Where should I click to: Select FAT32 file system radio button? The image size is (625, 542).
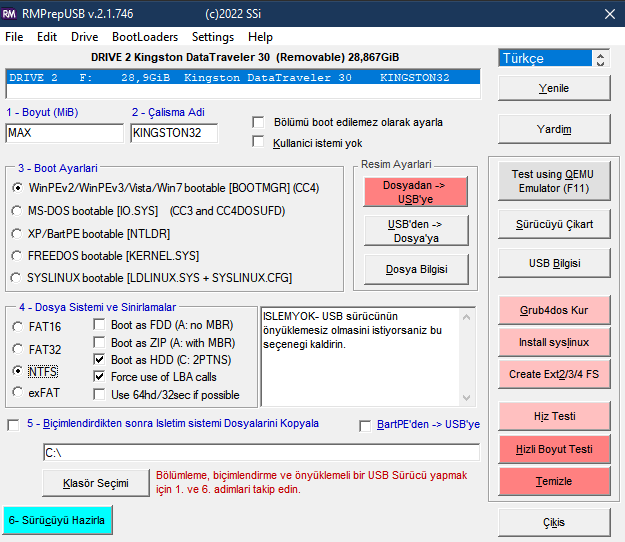[18, 348]
